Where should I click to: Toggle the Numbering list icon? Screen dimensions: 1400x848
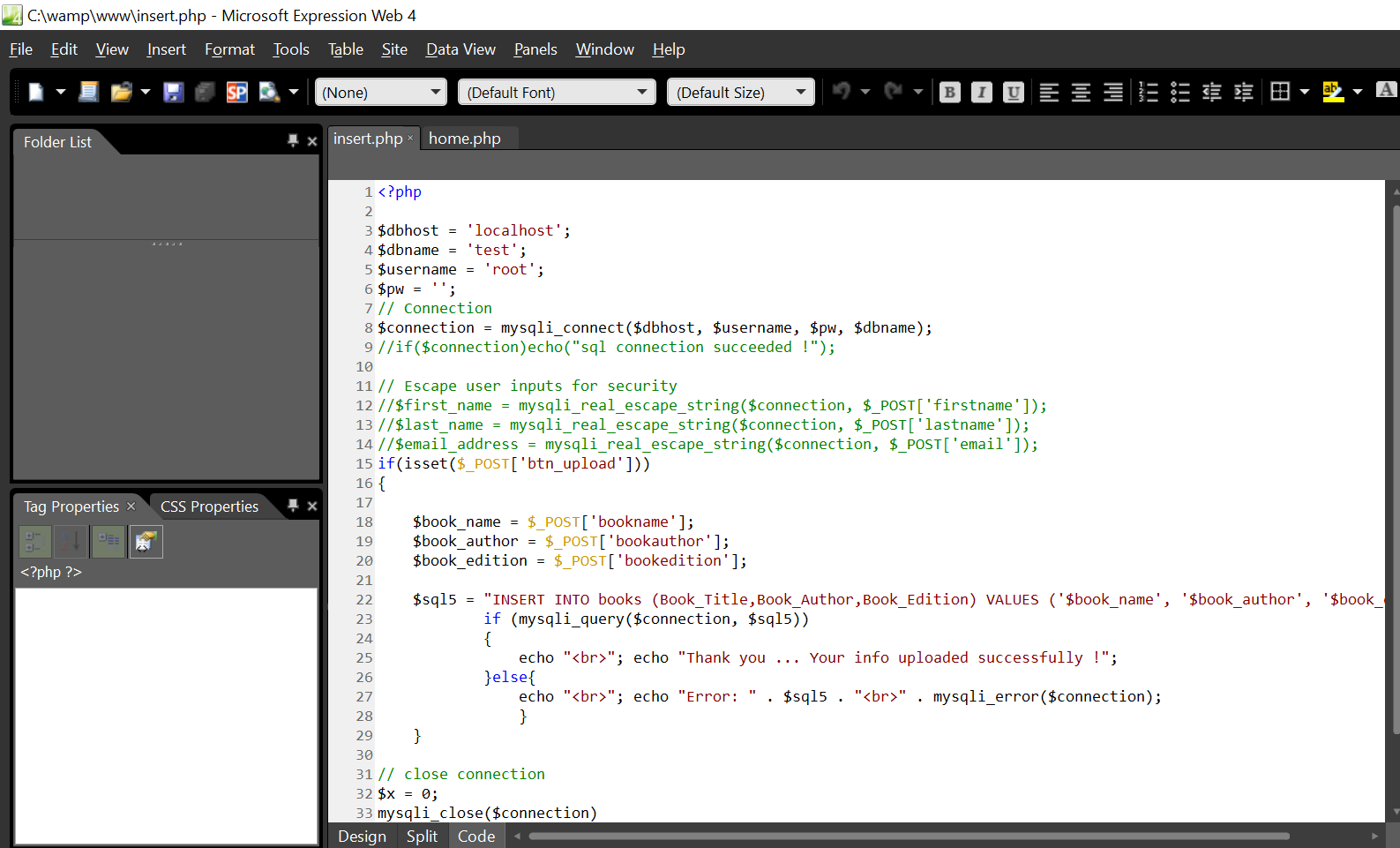(1149, 92)
